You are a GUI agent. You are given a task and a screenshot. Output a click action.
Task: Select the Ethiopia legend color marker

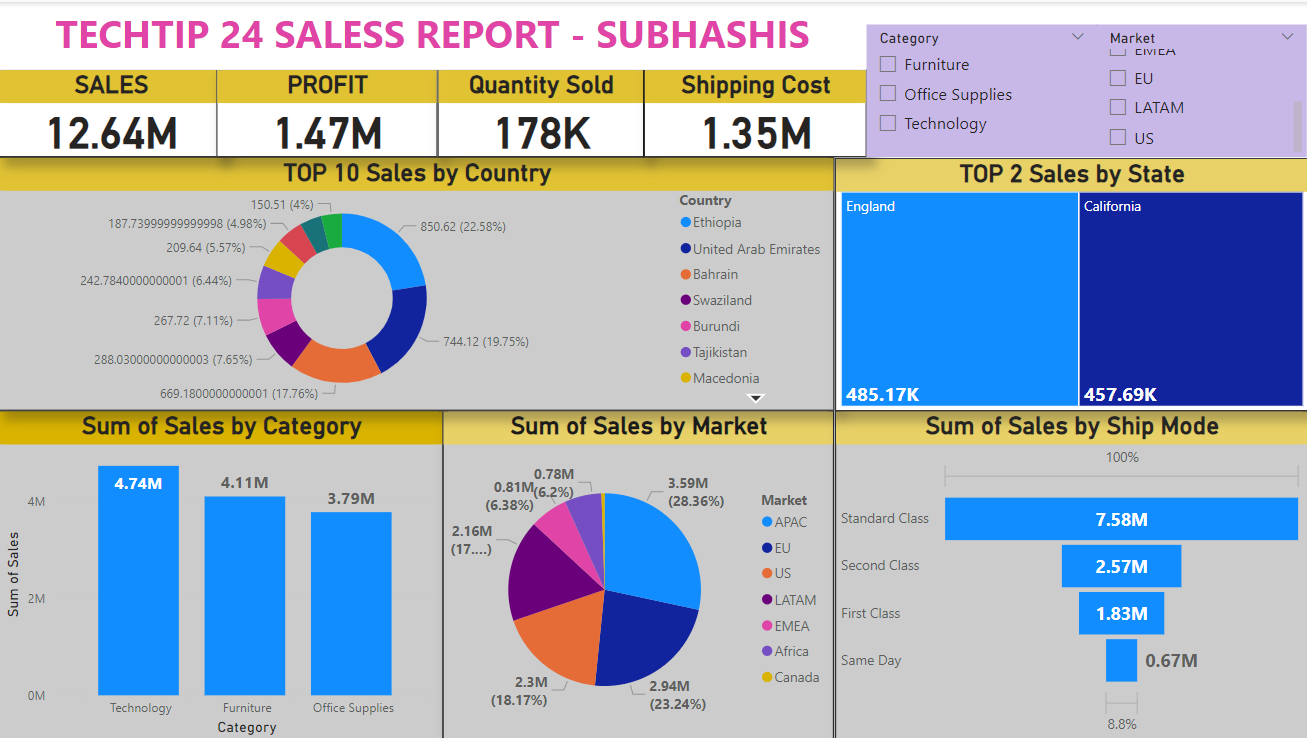click(x=686, y=222)
